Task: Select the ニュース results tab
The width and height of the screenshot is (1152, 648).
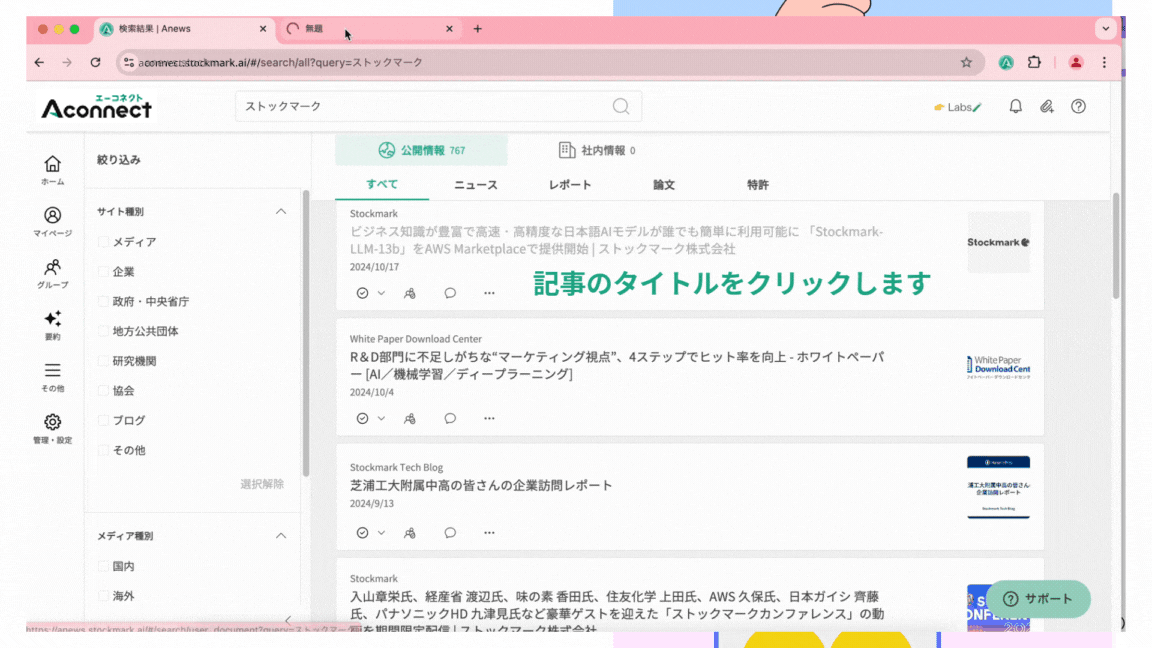Action: coord(476,185)
